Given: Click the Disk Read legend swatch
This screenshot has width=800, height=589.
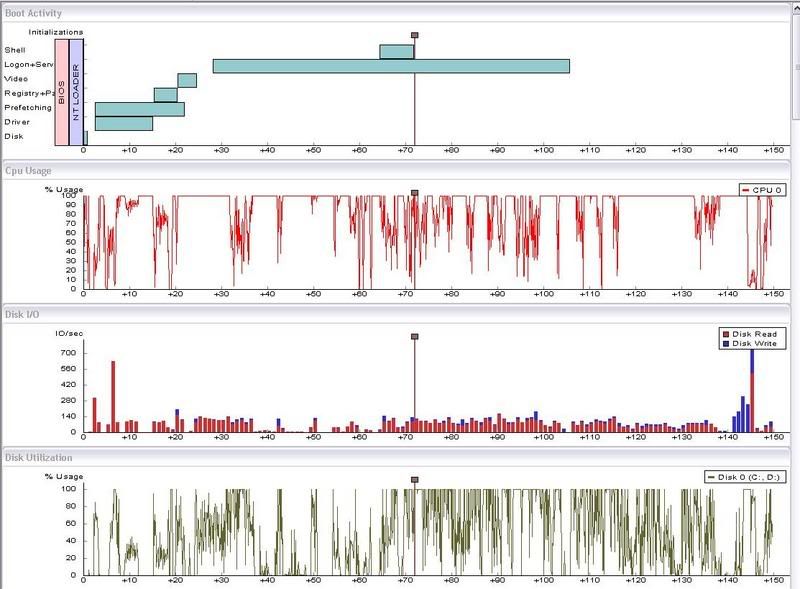Looking at the screenshot, I should (726, 334).
